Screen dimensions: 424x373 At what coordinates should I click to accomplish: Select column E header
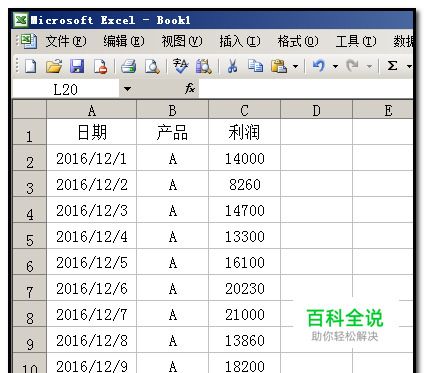pyautogui.click(x=383, y=110)
